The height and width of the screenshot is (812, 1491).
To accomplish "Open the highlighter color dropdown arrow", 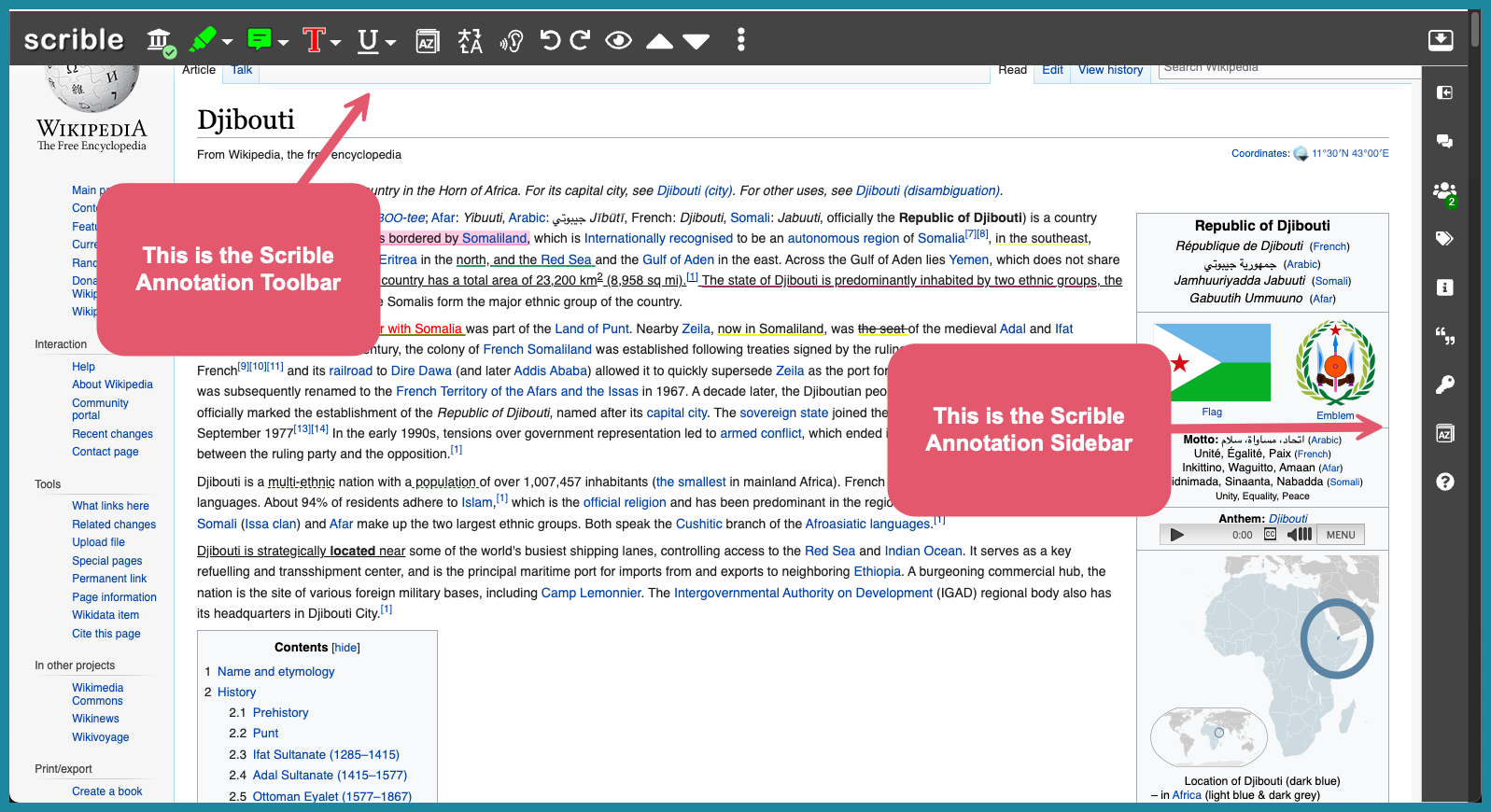I will pyautogui.click(x=227, y=42).
